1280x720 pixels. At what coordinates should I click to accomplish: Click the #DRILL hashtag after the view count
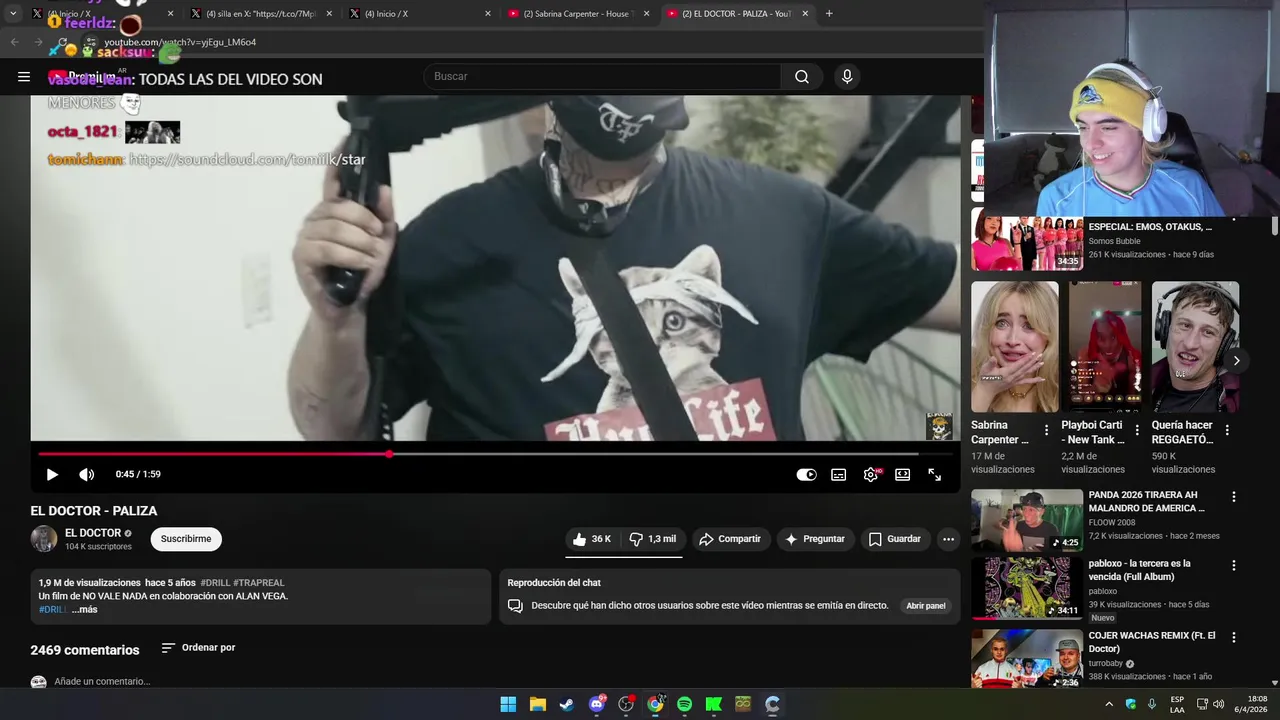click(x=215, y=583)
